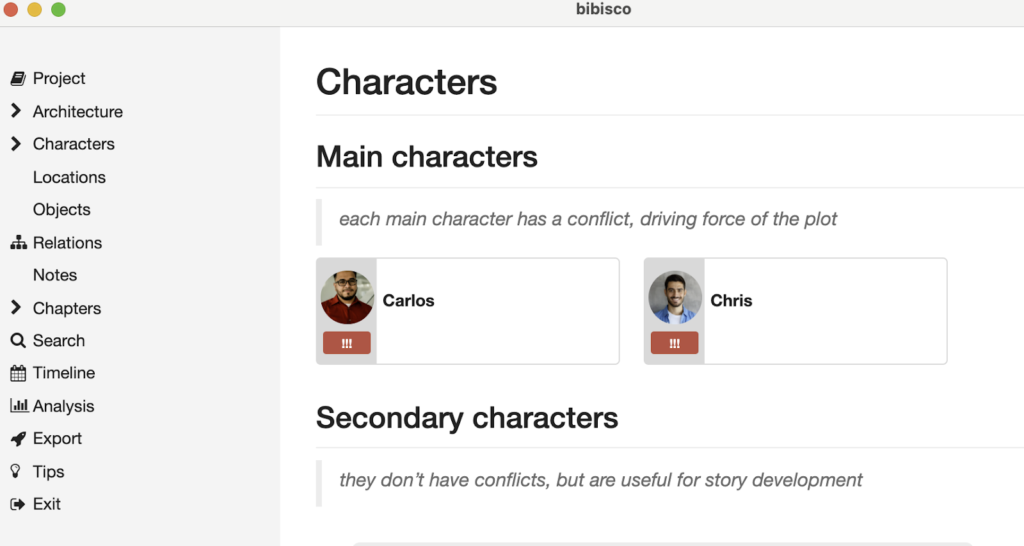The height and width of the screenshot is (546, 1024).
Task: Open the Notes section
Action: (55, 275)
